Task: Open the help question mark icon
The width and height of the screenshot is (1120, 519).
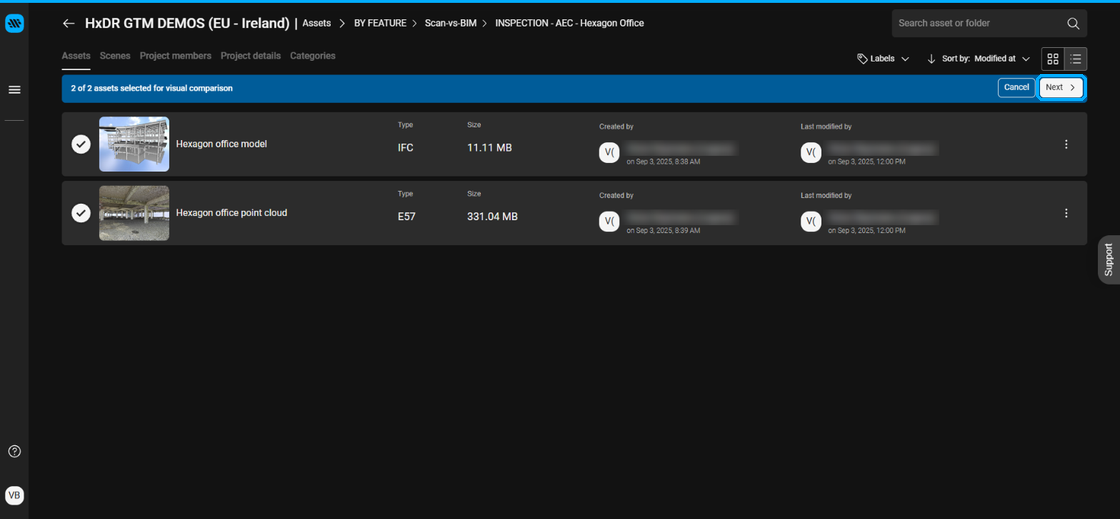Action: tap(14, 451)
